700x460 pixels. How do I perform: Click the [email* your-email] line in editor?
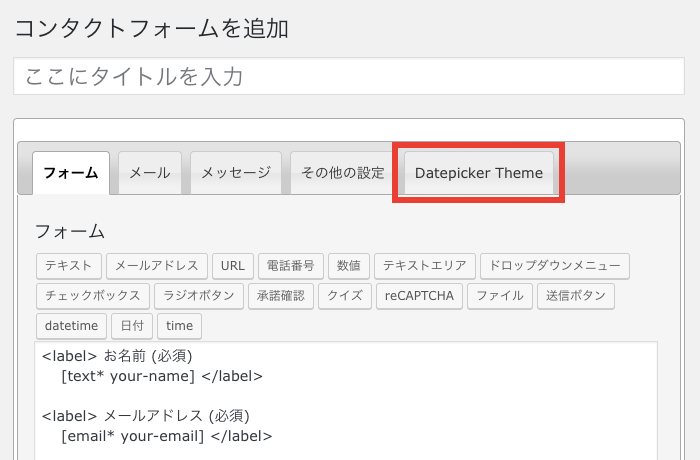pyautogui.click(x=167, y=436)
